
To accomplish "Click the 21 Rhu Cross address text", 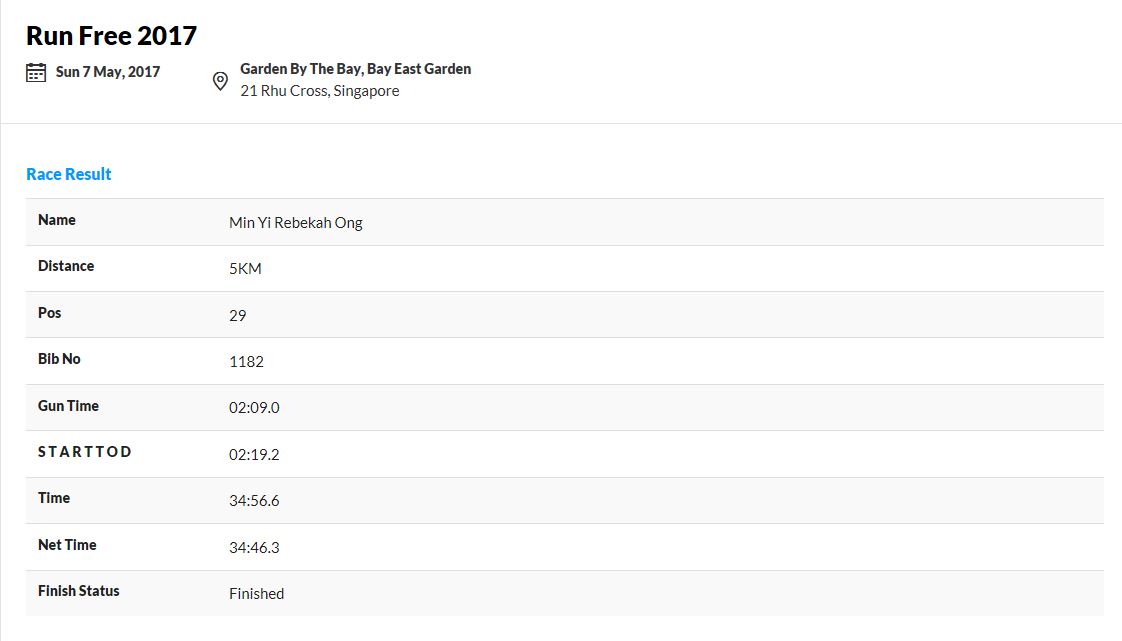I will point(320,91).
